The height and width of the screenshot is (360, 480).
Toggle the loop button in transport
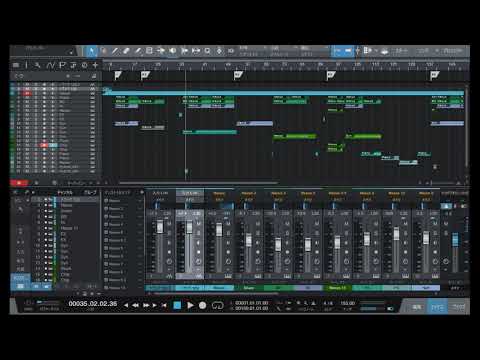click(x=217, y=305)
